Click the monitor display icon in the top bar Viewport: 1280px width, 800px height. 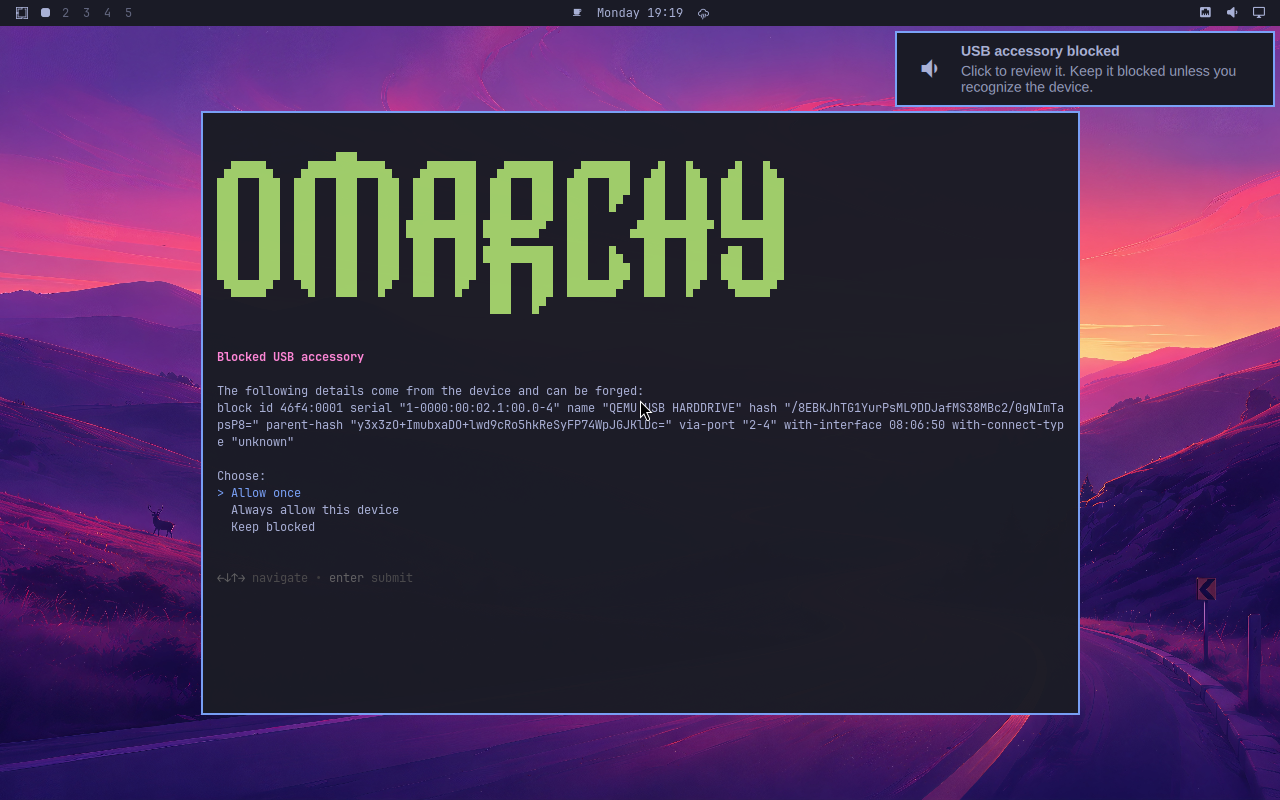1259,13
